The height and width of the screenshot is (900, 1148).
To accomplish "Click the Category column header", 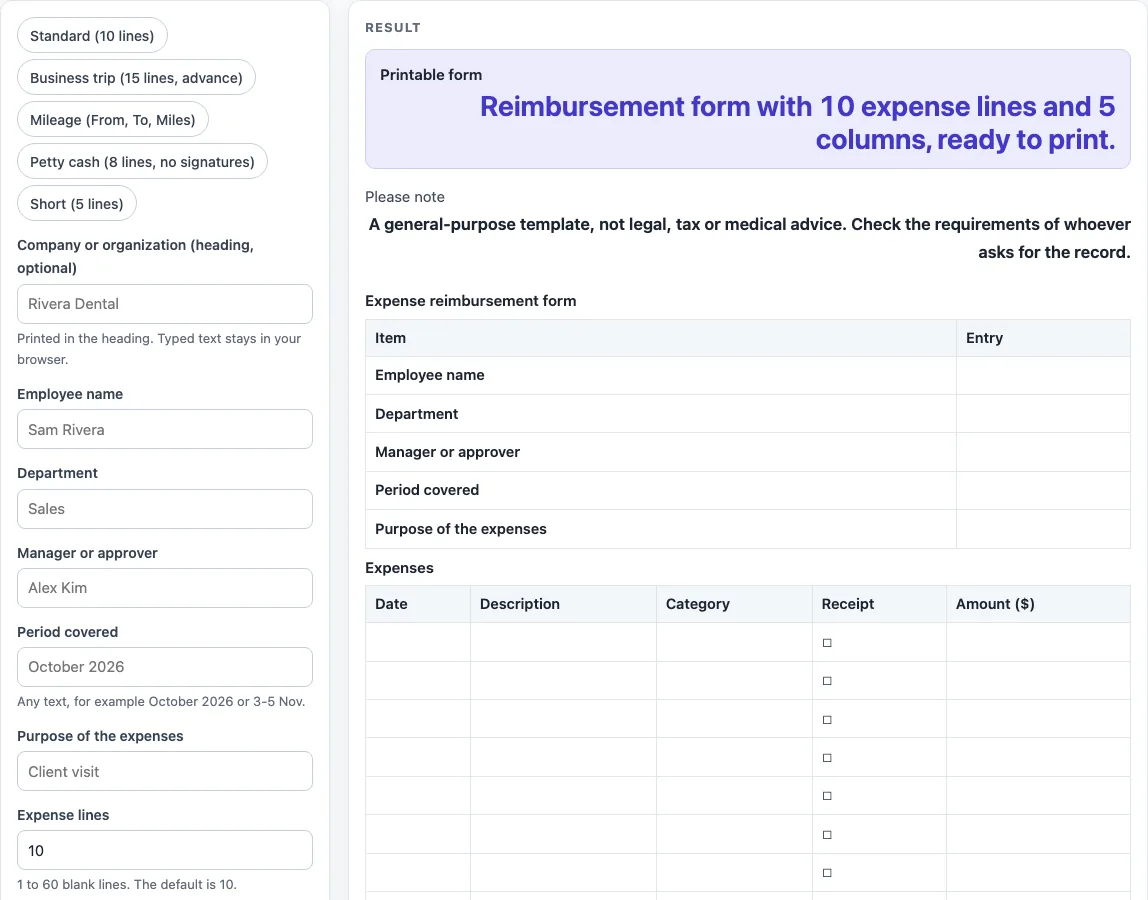I will click(x=734, y=604).
